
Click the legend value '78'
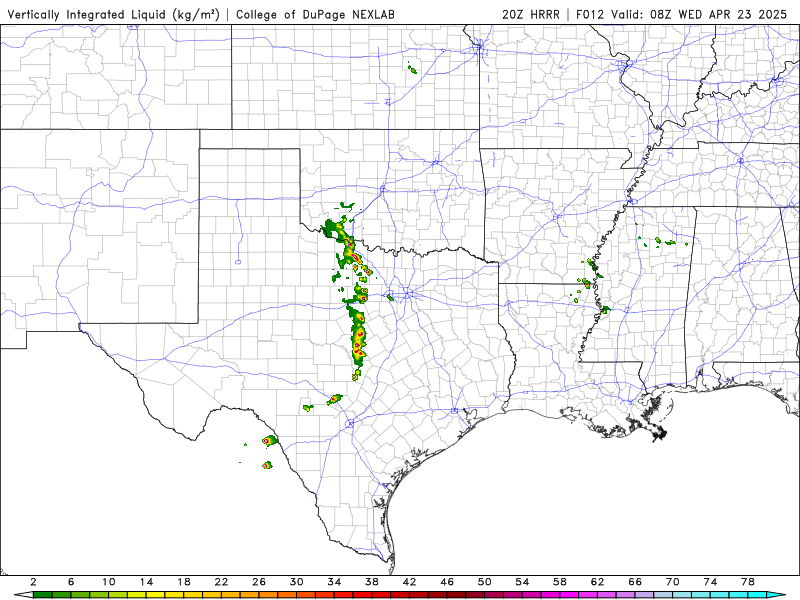coord(748,582)
